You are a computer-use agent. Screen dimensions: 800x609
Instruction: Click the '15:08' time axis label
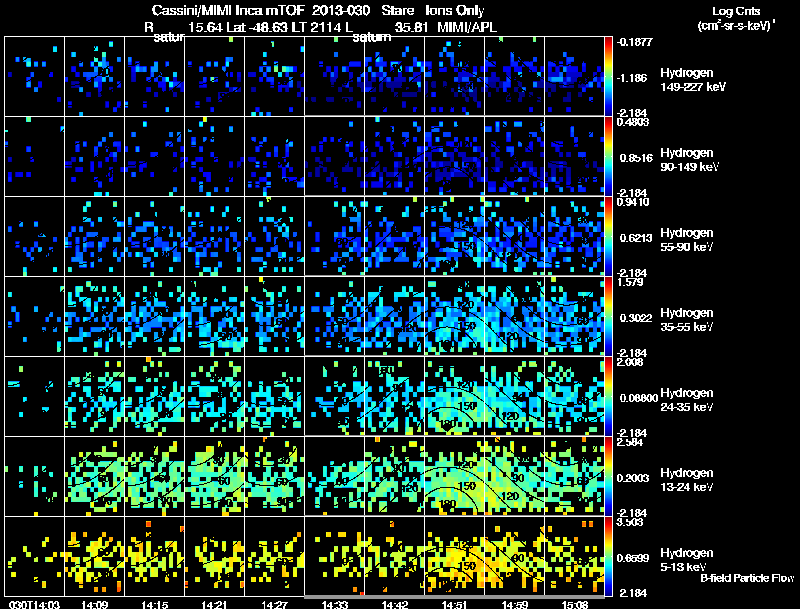(574, 604)
